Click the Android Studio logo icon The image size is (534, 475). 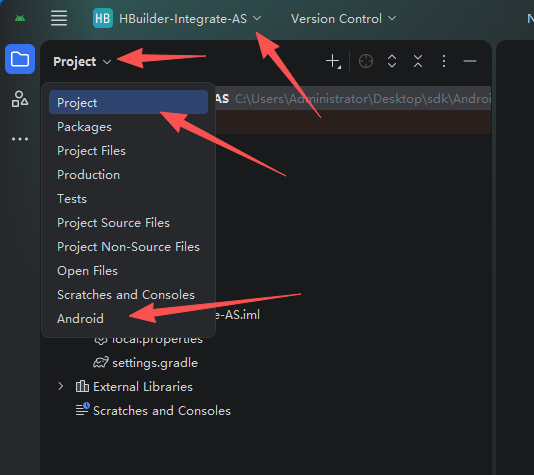[x=20, y=18]
